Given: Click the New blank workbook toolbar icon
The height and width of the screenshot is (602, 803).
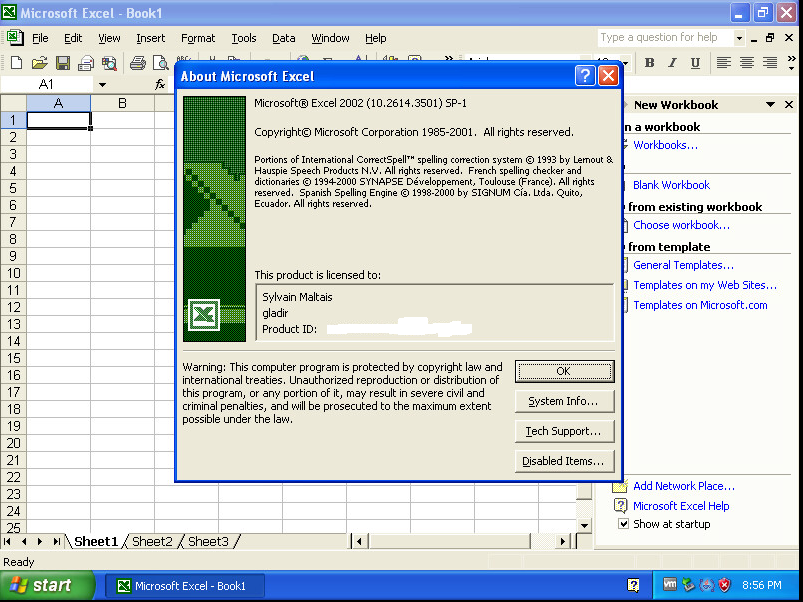Looking at the screenshot, I should [16, 63].
